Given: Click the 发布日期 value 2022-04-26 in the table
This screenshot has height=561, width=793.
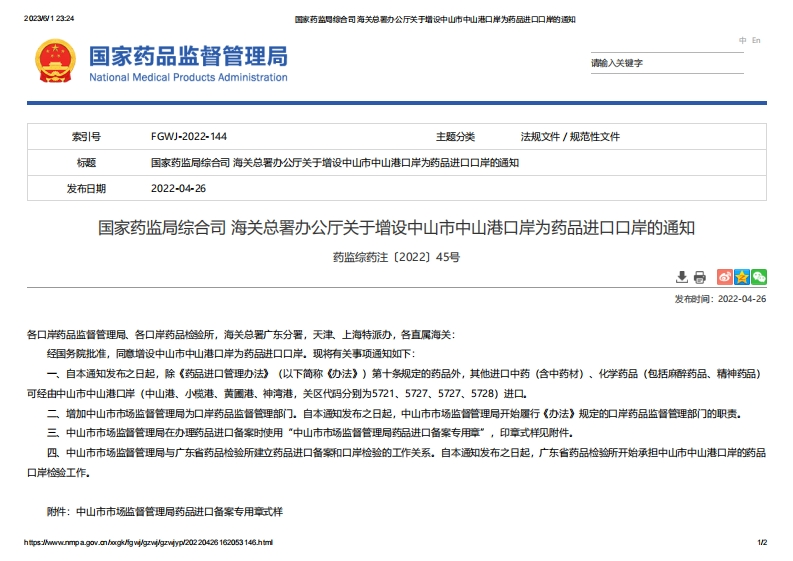Looking at the screenshot, I should tap(178, 188).
